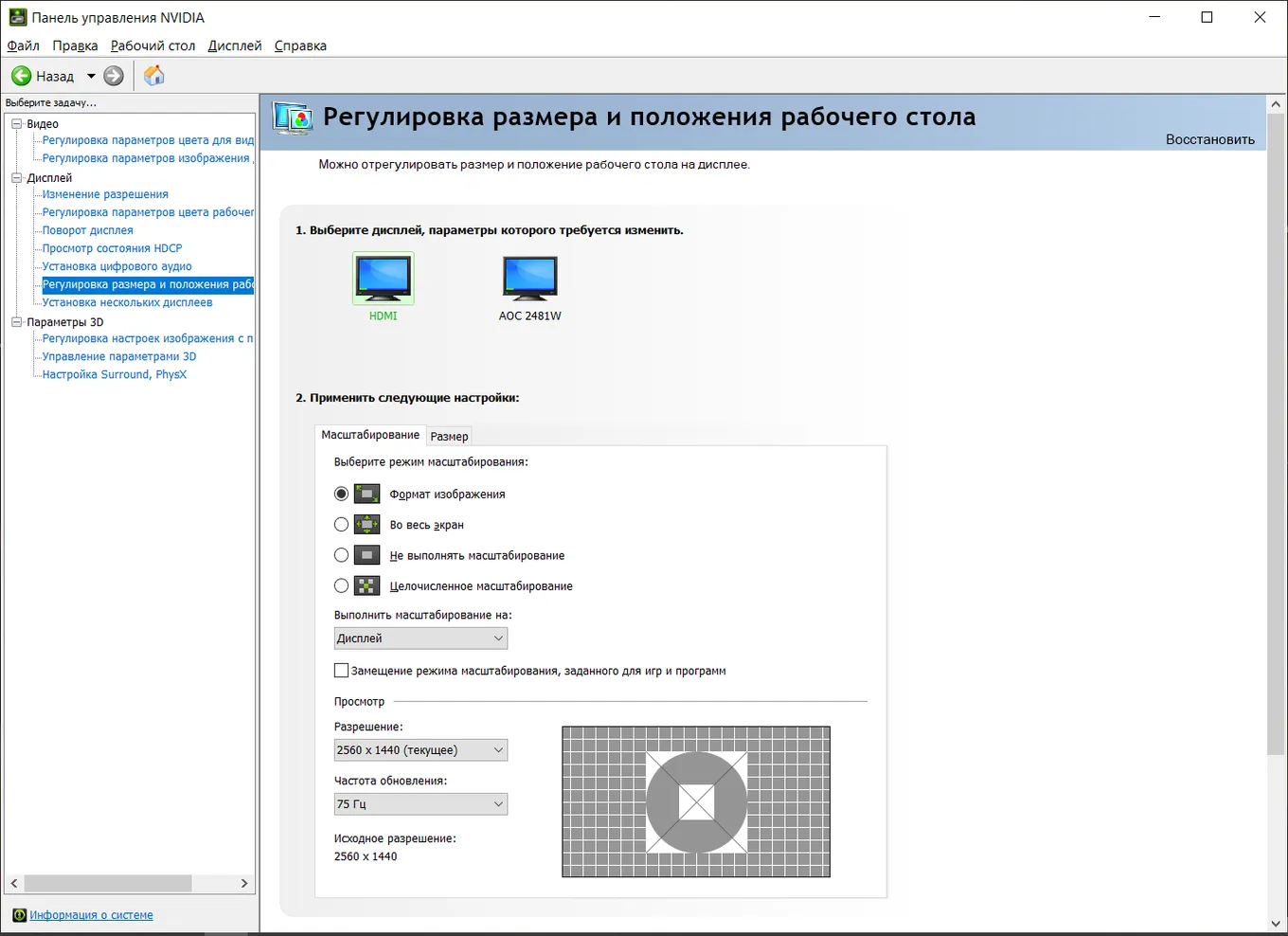The height and width of the screenshot is (936, 1288).
Task: Open 'Информация о системе' link
Action: coord(91,915)
